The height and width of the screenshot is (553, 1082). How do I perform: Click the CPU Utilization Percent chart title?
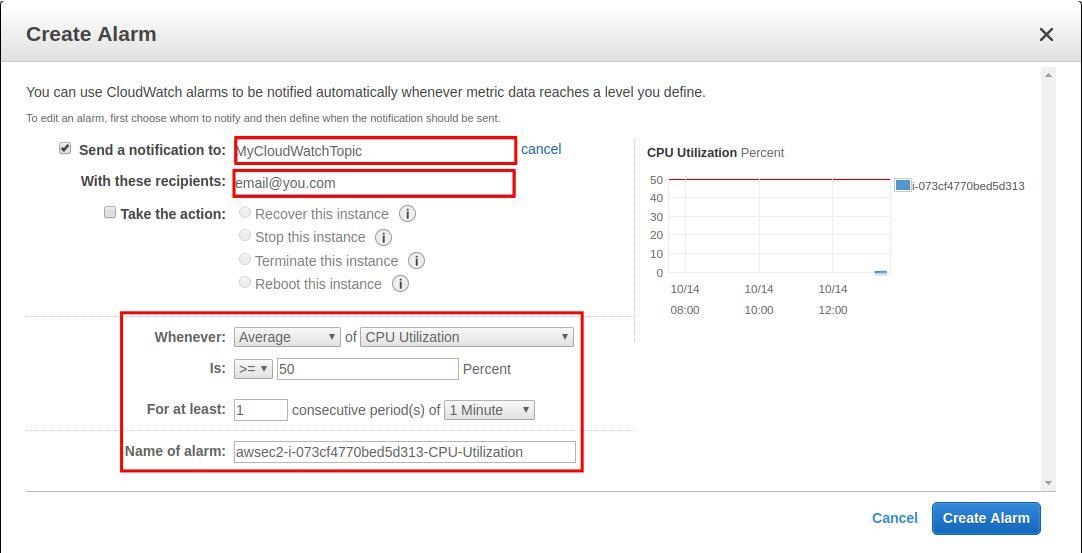[x=716, y=153]
